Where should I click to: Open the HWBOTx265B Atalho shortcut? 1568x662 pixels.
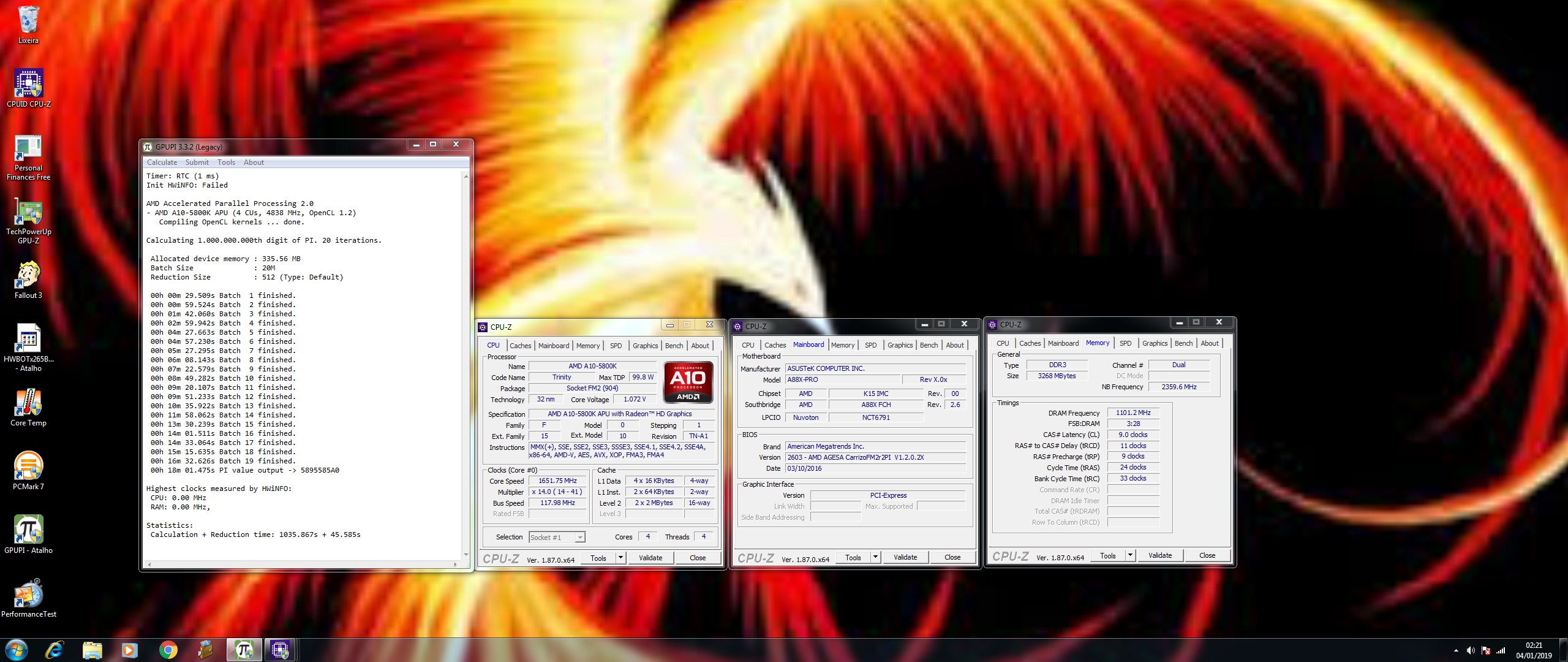pos(28,348)
